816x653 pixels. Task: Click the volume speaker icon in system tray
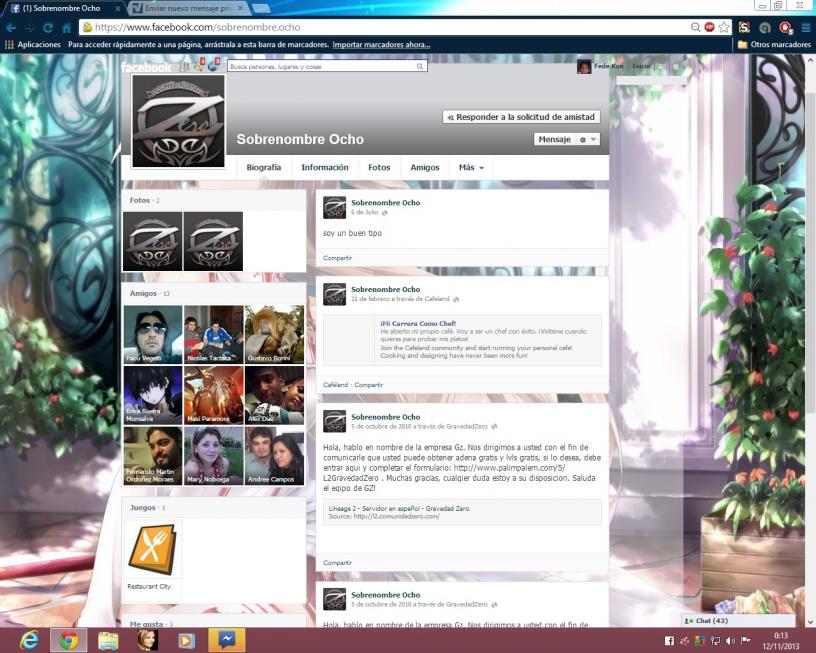point(730,641)
